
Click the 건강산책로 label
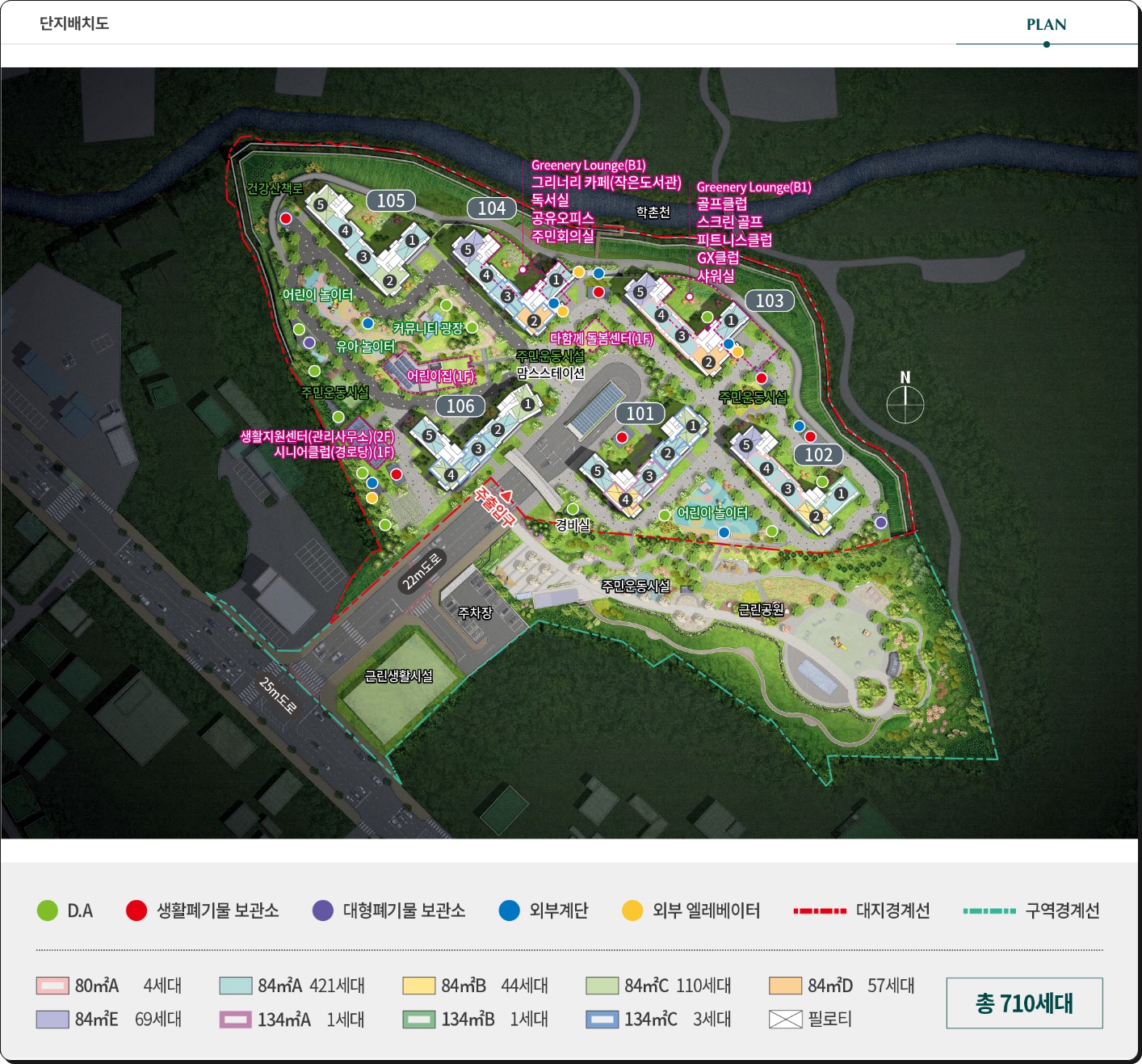(x=275, y=188)
